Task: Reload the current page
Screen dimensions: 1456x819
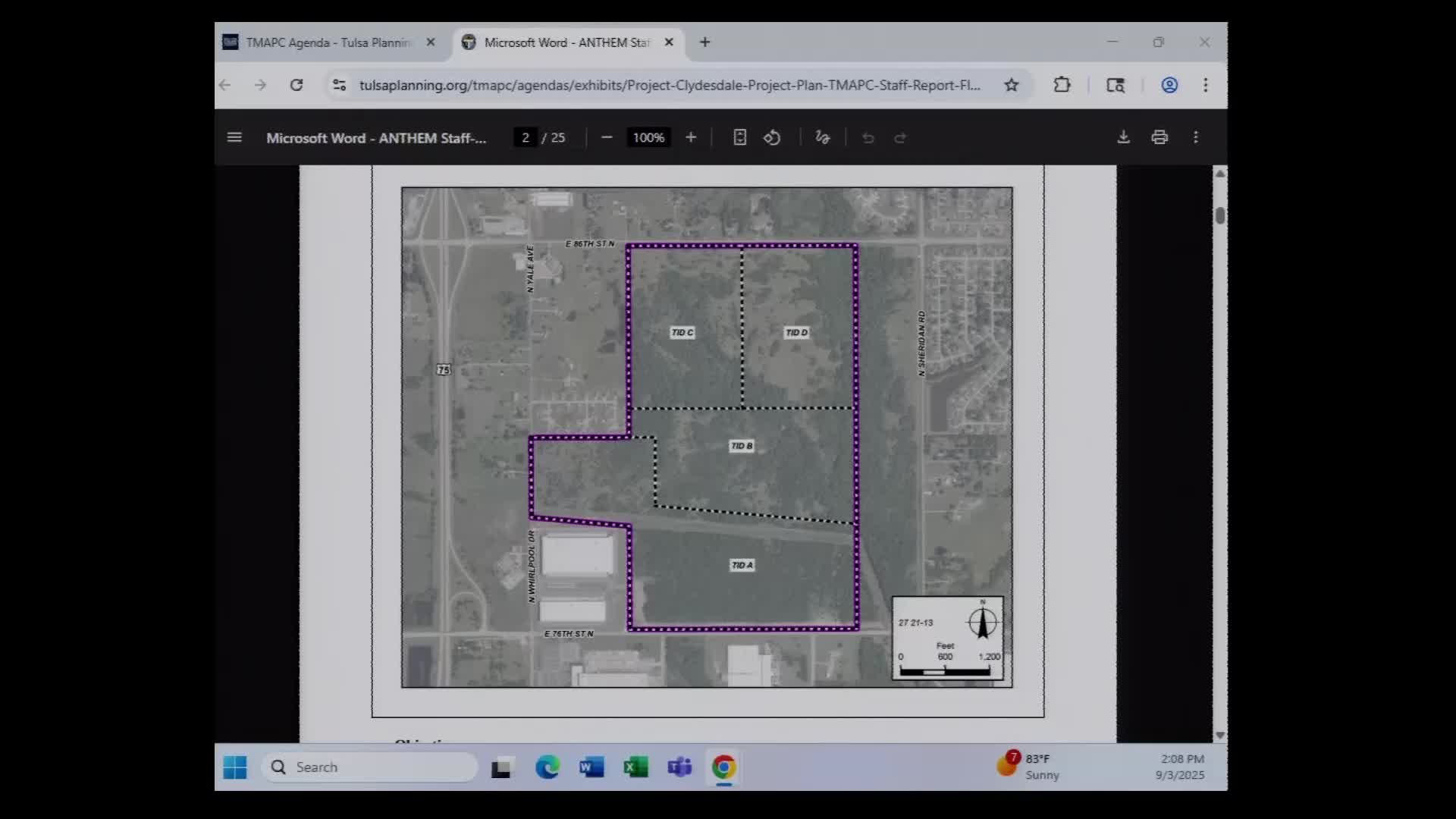Action: [297, 85]
